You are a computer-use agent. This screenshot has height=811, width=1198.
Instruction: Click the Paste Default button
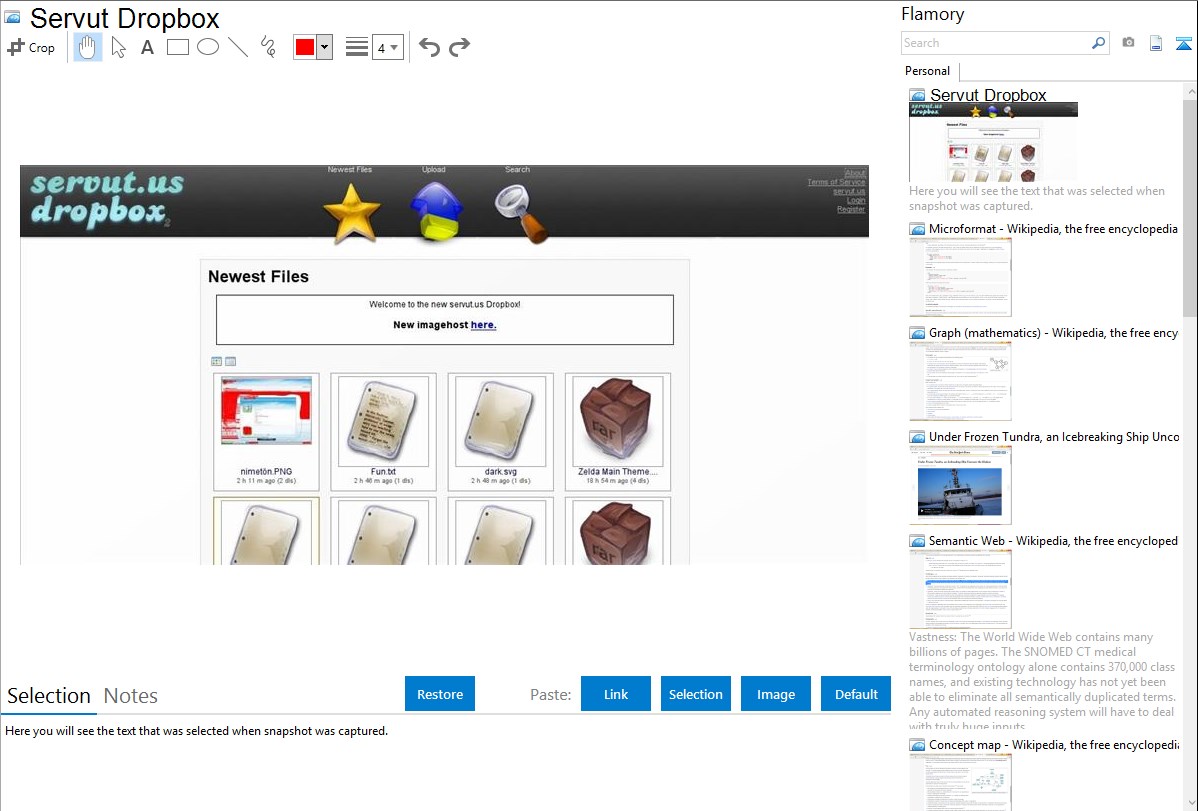point(856,694)
